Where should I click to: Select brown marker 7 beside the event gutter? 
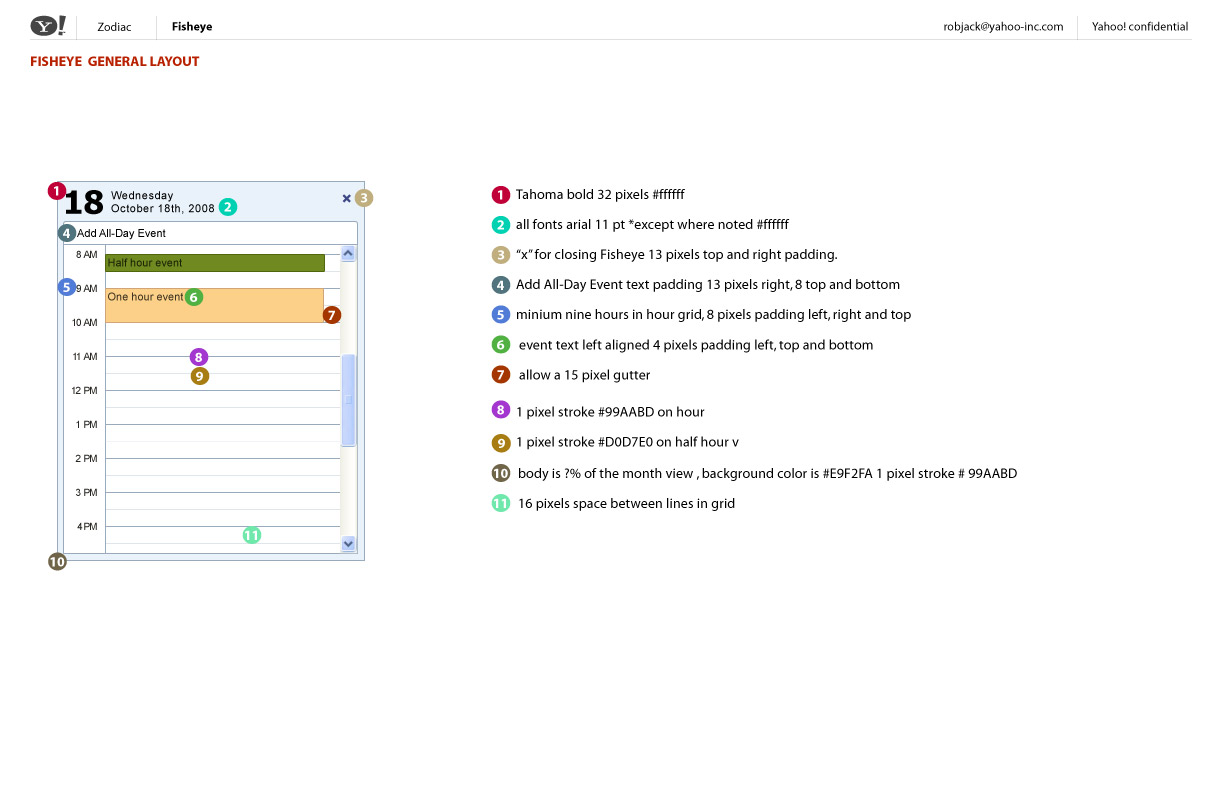(x=332, y=315)
